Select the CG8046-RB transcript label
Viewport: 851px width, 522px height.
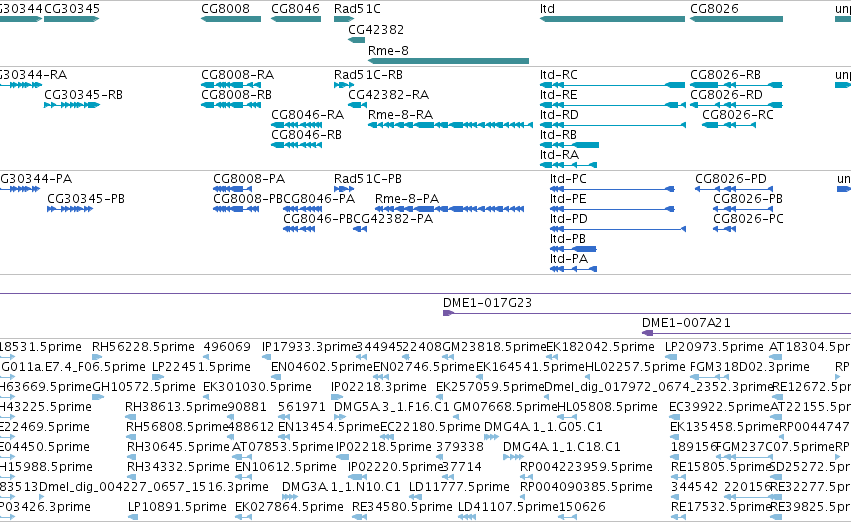[306, 135]
